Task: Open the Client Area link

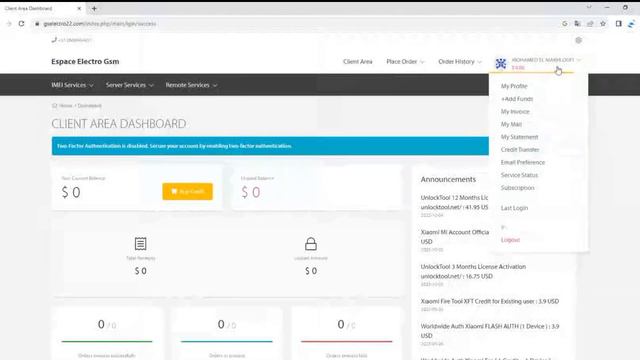Action: pyautogui.click(x=358, y=61)
